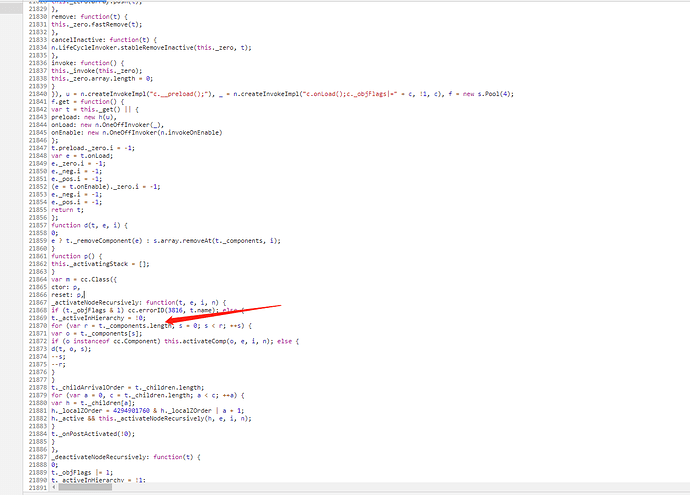Click 'this.activateComp(o, e, i, n)' call
Viewport: 690px width, 495px height.
[219, 341]
